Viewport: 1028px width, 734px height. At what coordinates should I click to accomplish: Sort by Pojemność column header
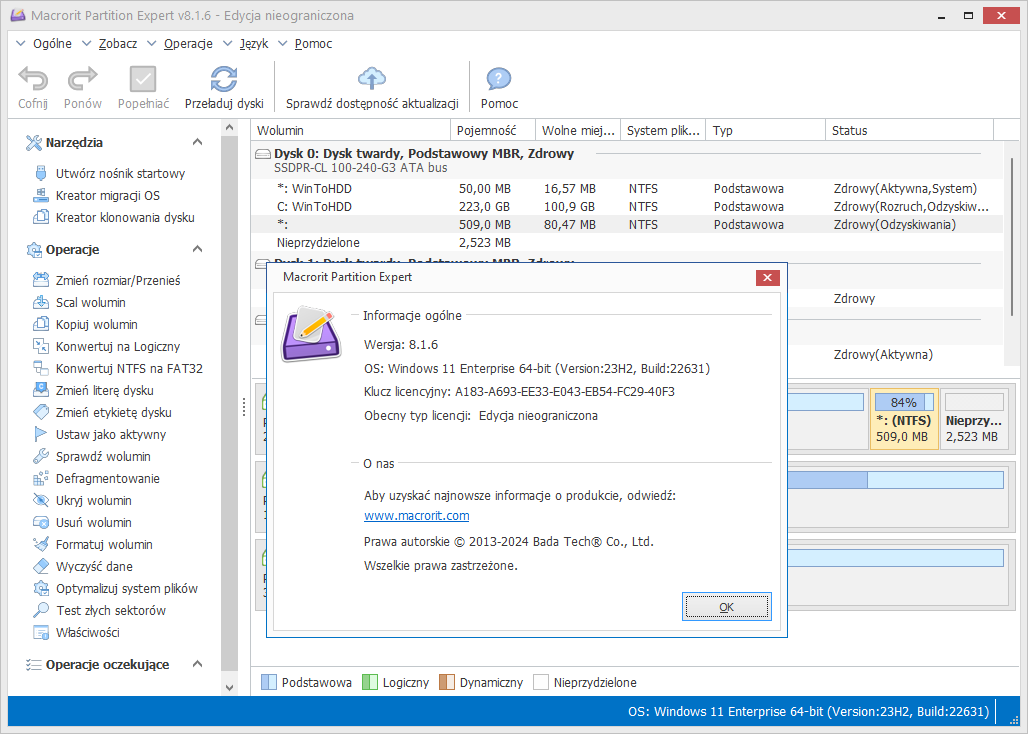pos(493,130)
